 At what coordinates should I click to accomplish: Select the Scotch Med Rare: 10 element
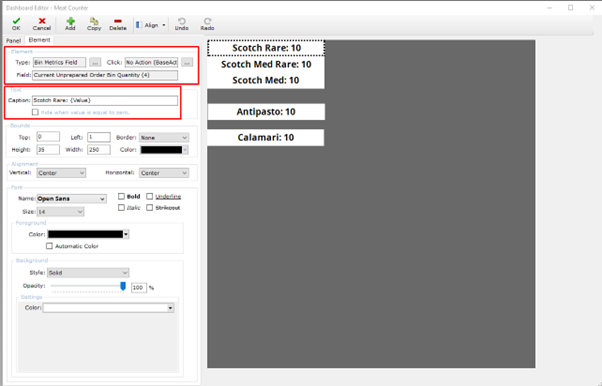[266, 64]
